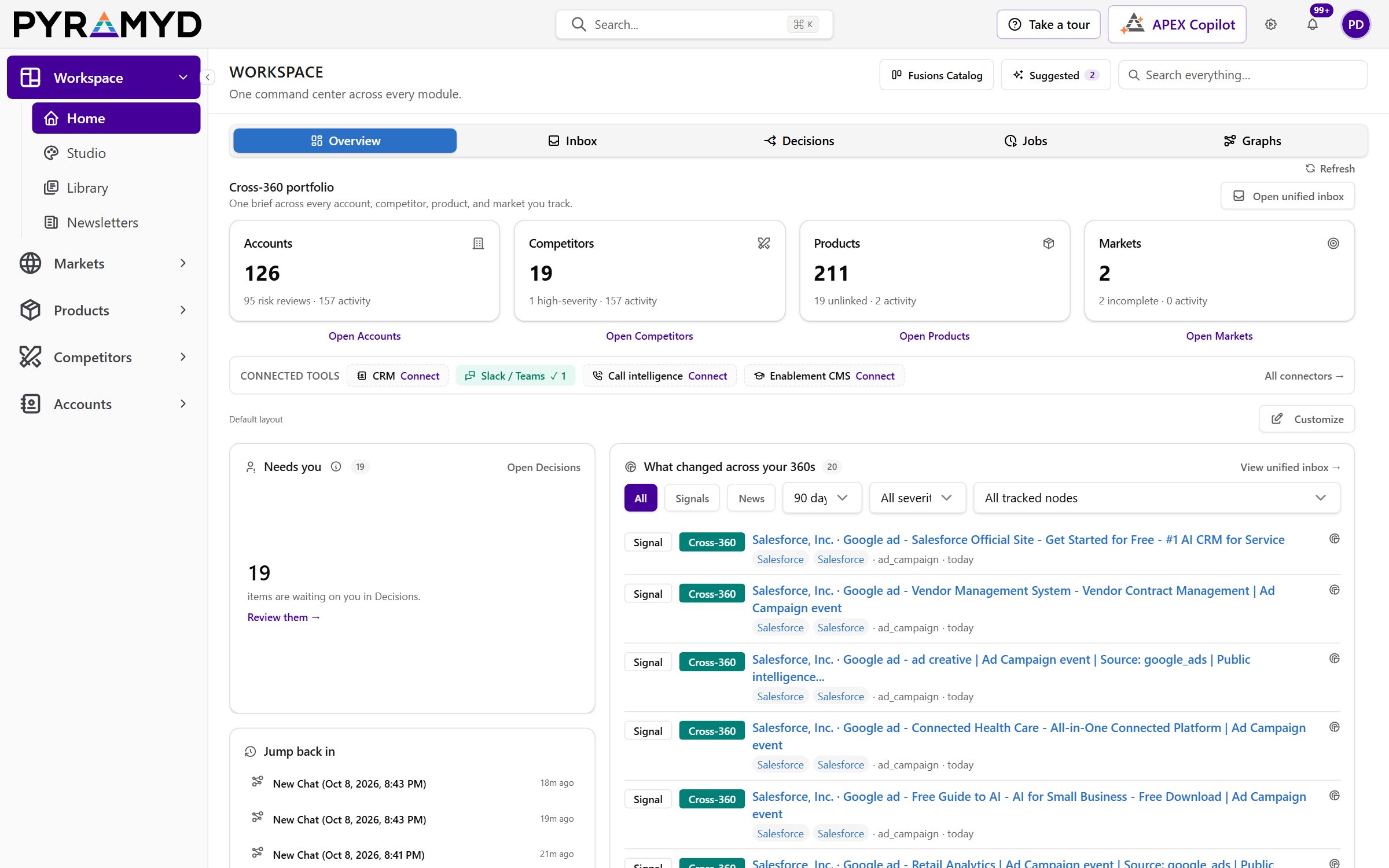Open the PD user avatar menu
Screen dimensions: 1389x868
[x=1355, y=24]
